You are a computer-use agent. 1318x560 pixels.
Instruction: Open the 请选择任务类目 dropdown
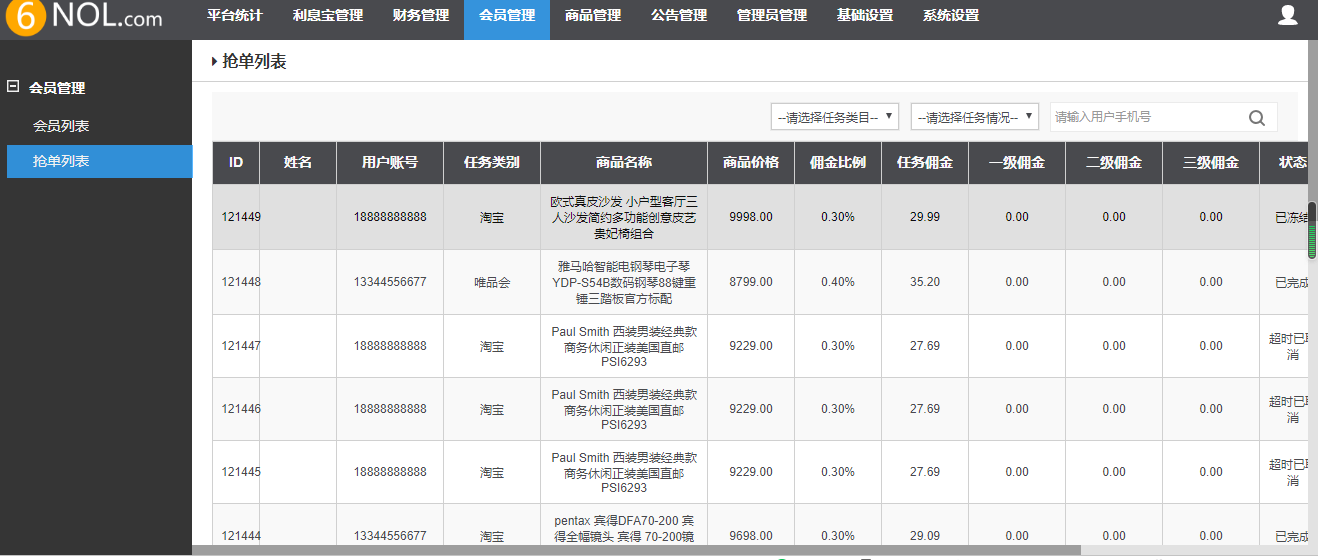tap(834, 117)
